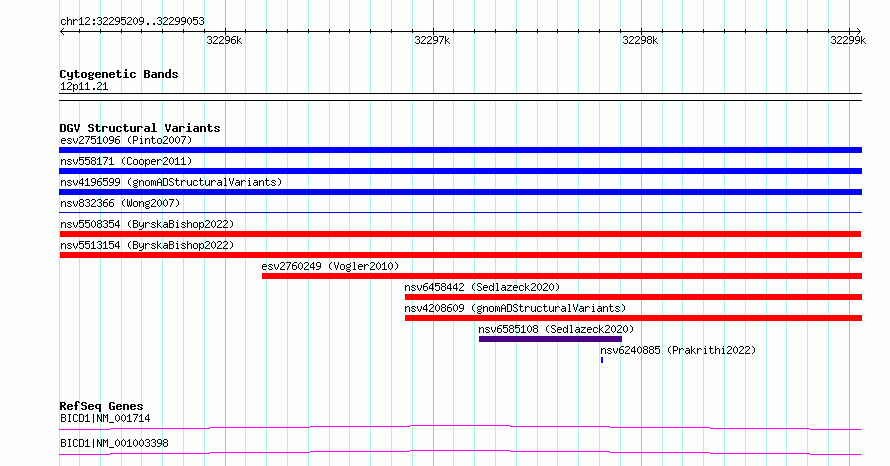Viewport: 890px width, 466px height.
Task: Open the BICD1|NM_001714 gene label
Action: [105, 418]
